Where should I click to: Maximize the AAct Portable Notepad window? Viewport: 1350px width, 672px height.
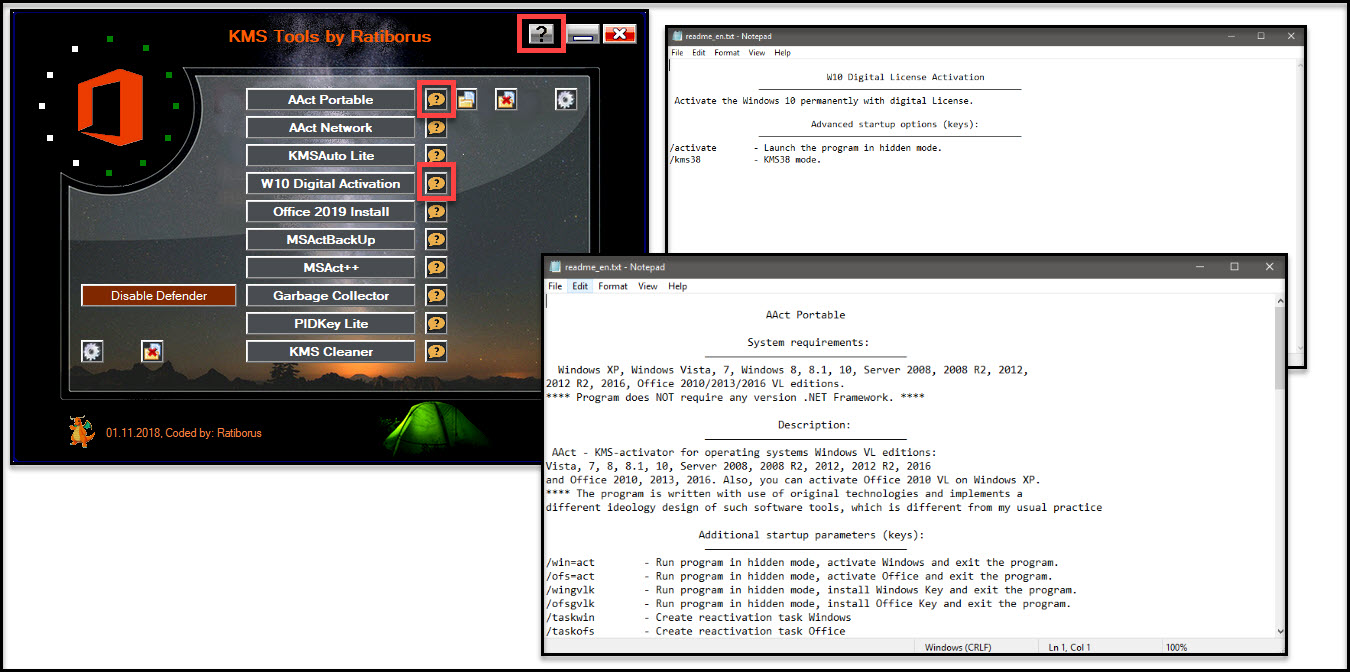[x=1235, y=267]
